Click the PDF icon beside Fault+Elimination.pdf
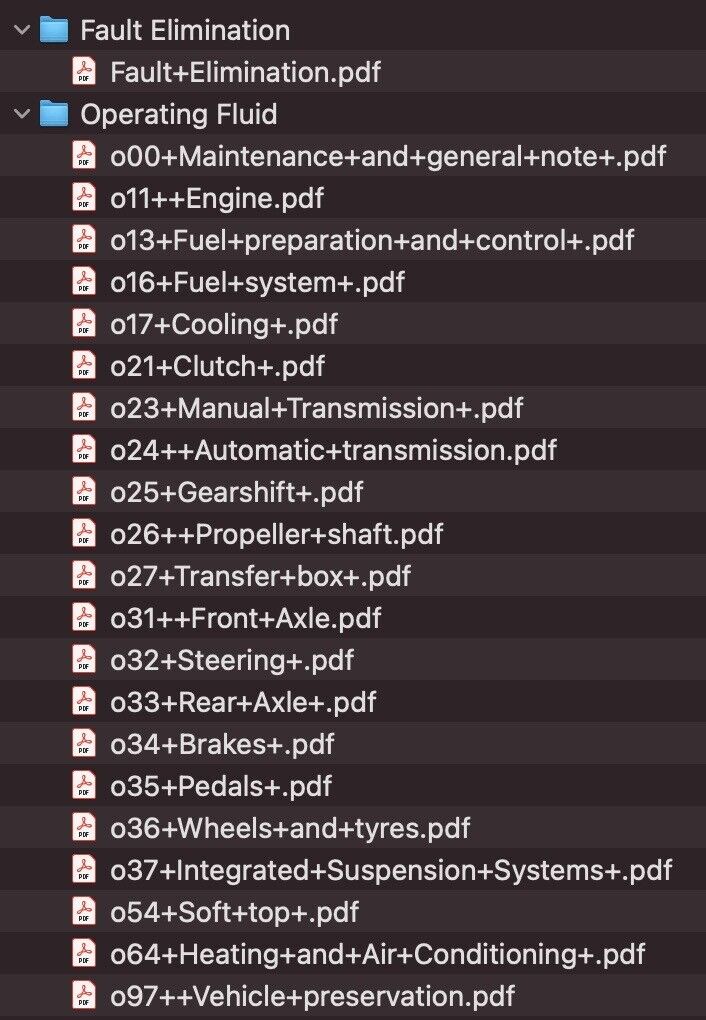Screen dimensions: 706x1020 click(84, 72)
